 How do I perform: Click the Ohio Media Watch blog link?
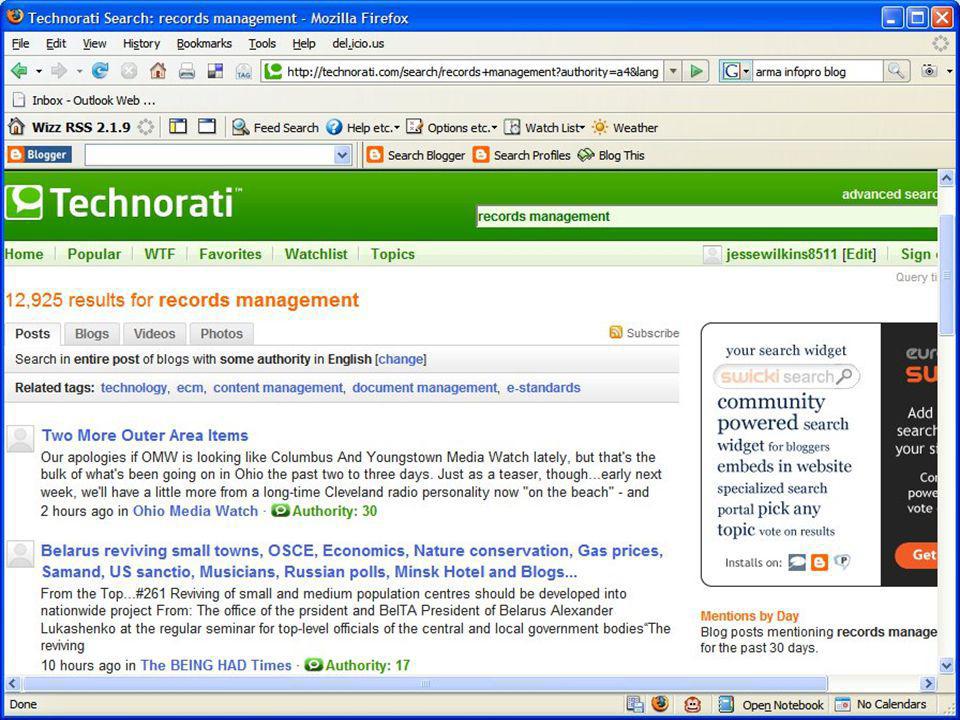[x=195, y=511]
